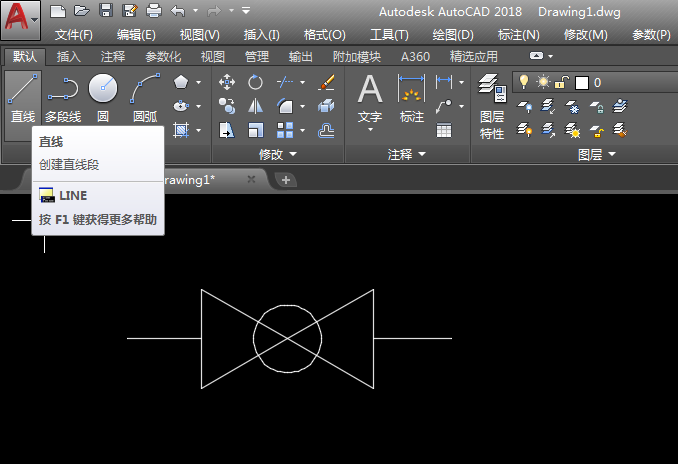Image resolution: width=678 pixels, height=464 pixels.
Task: Select the 直线 (Line) tool
Action: tap(22, 97)
